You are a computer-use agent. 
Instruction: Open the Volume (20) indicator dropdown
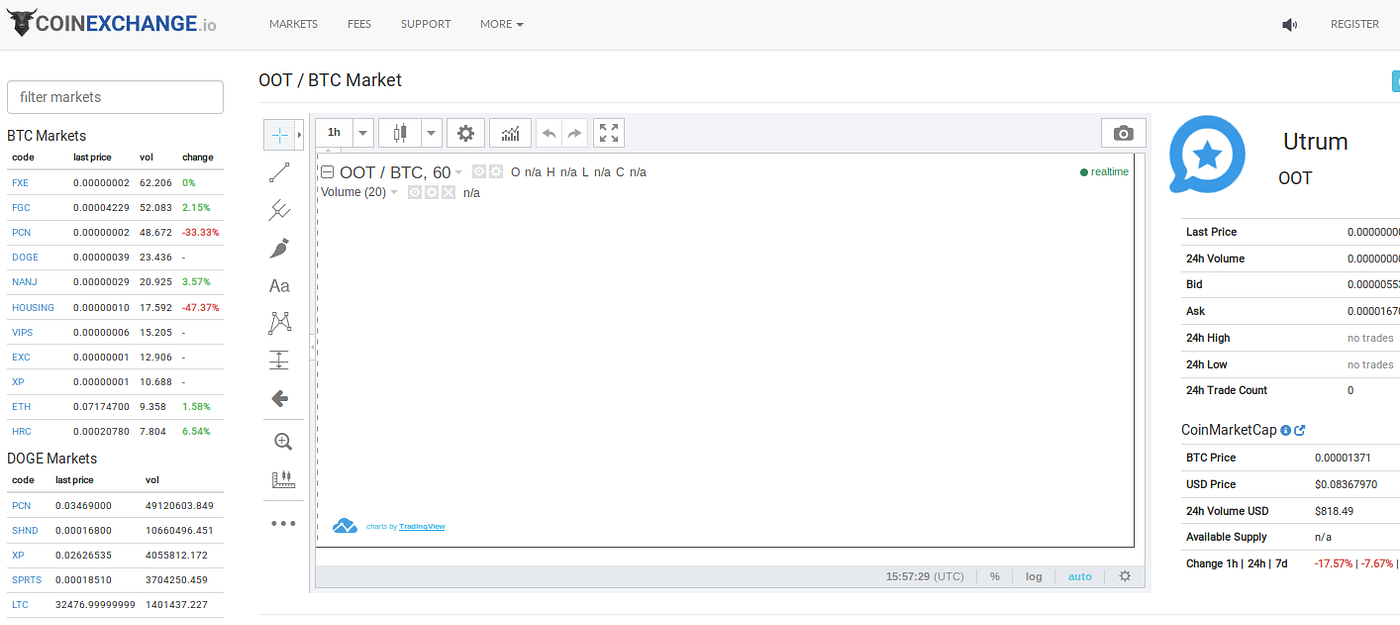pyautogui.click(x=394, y=192)
